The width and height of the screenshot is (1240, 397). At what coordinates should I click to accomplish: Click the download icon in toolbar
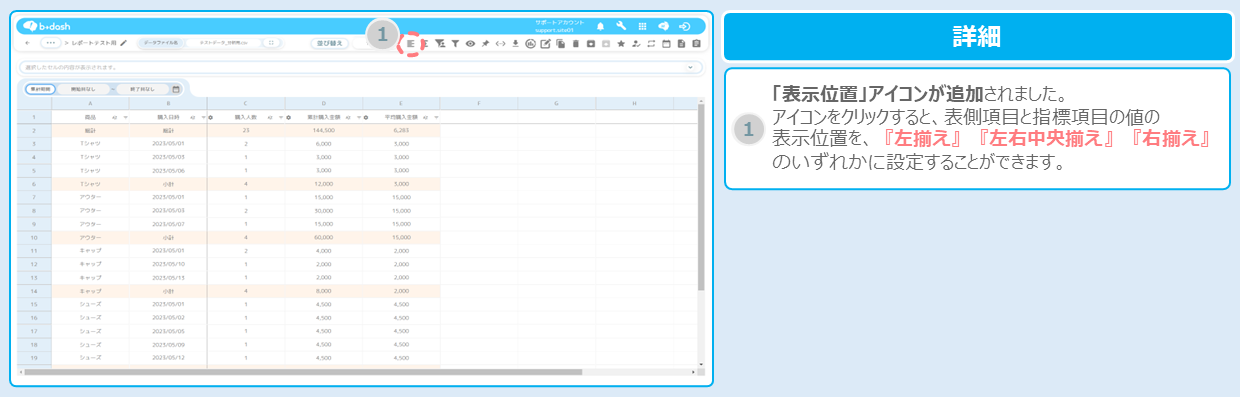pos(515,44)
